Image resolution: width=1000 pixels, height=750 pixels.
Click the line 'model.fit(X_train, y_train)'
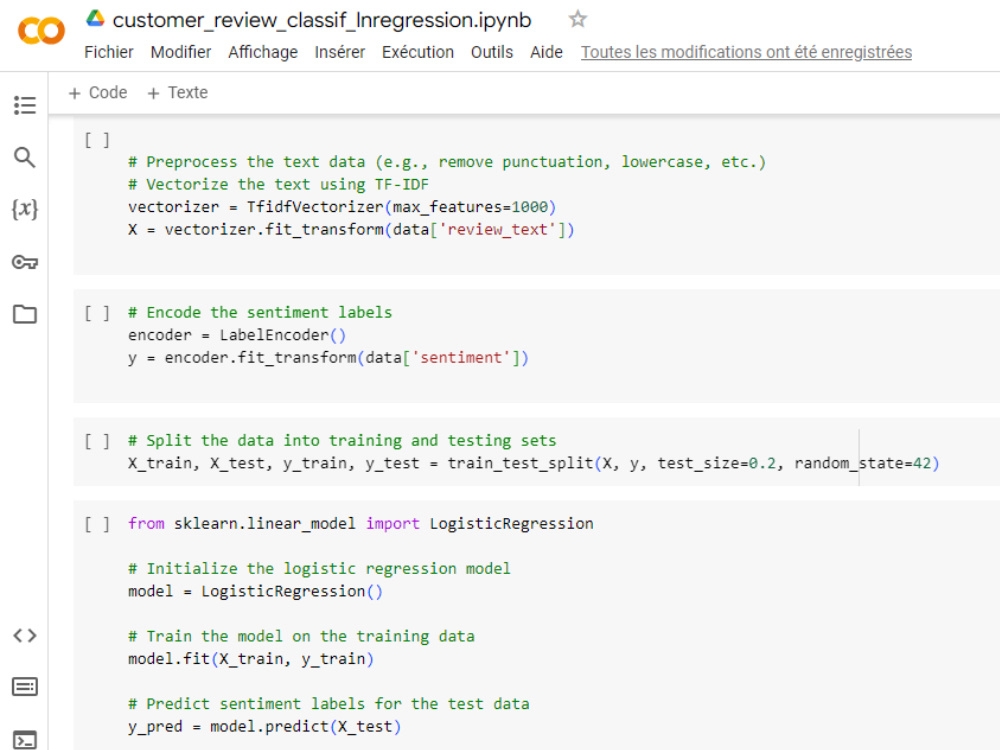tap(251, 659)
